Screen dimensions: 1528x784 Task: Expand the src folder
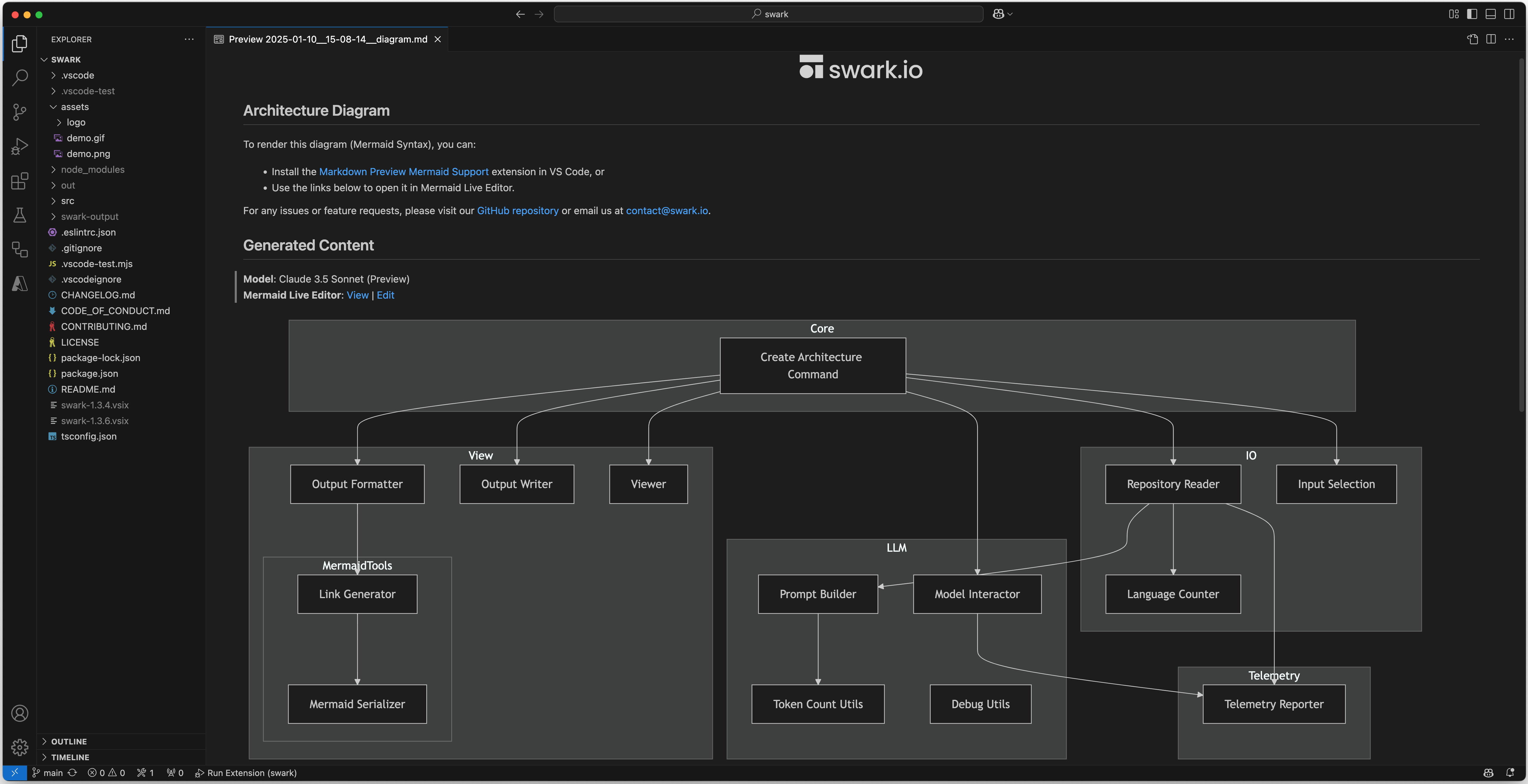click(x=121, y=201)
